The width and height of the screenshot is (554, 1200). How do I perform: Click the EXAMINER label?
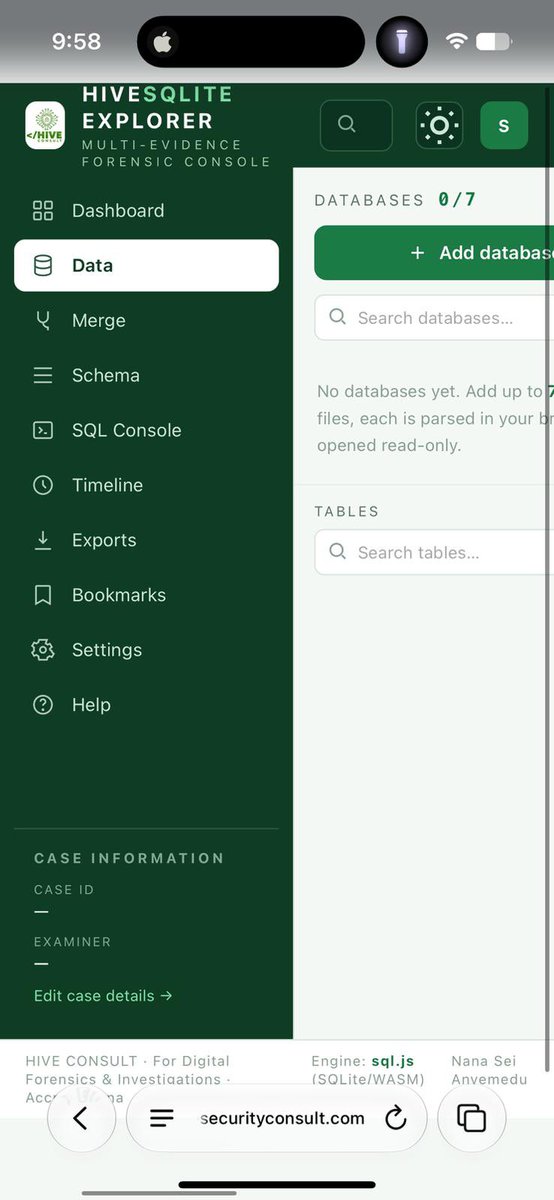(x=73, y=942)
